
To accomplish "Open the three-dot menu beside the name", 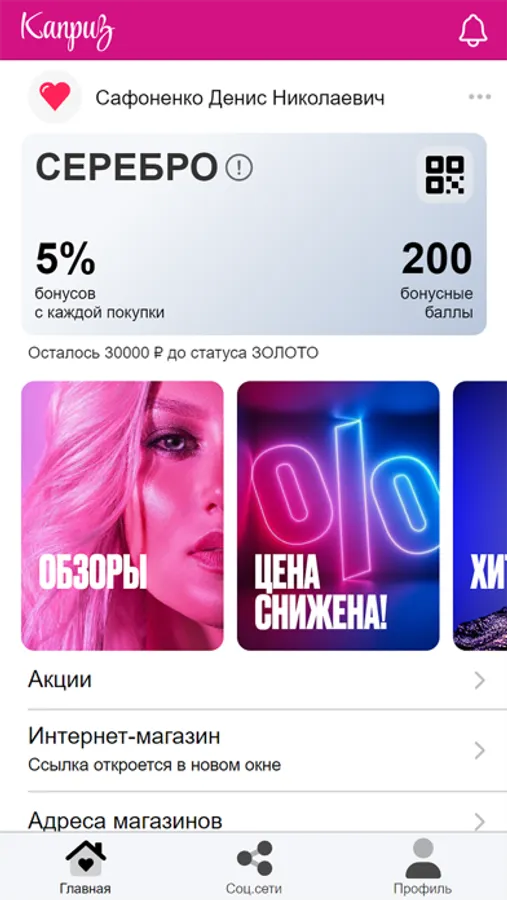I will [x=479, y=97].
